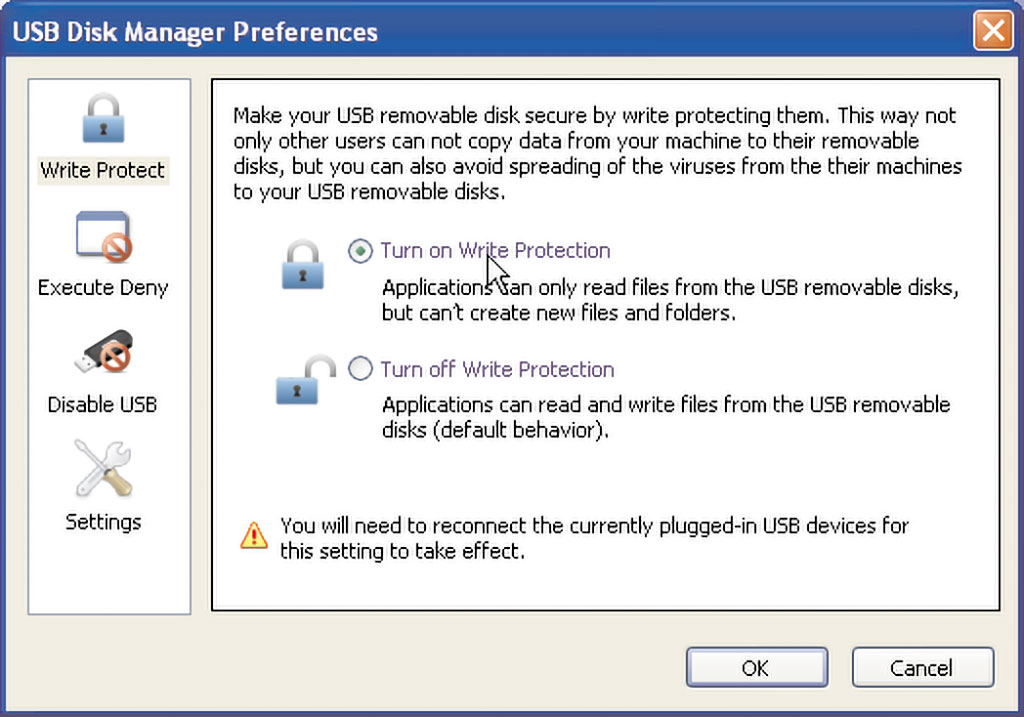
Task: Switch to the Execute Deny label tab
Action: [103, 287]
